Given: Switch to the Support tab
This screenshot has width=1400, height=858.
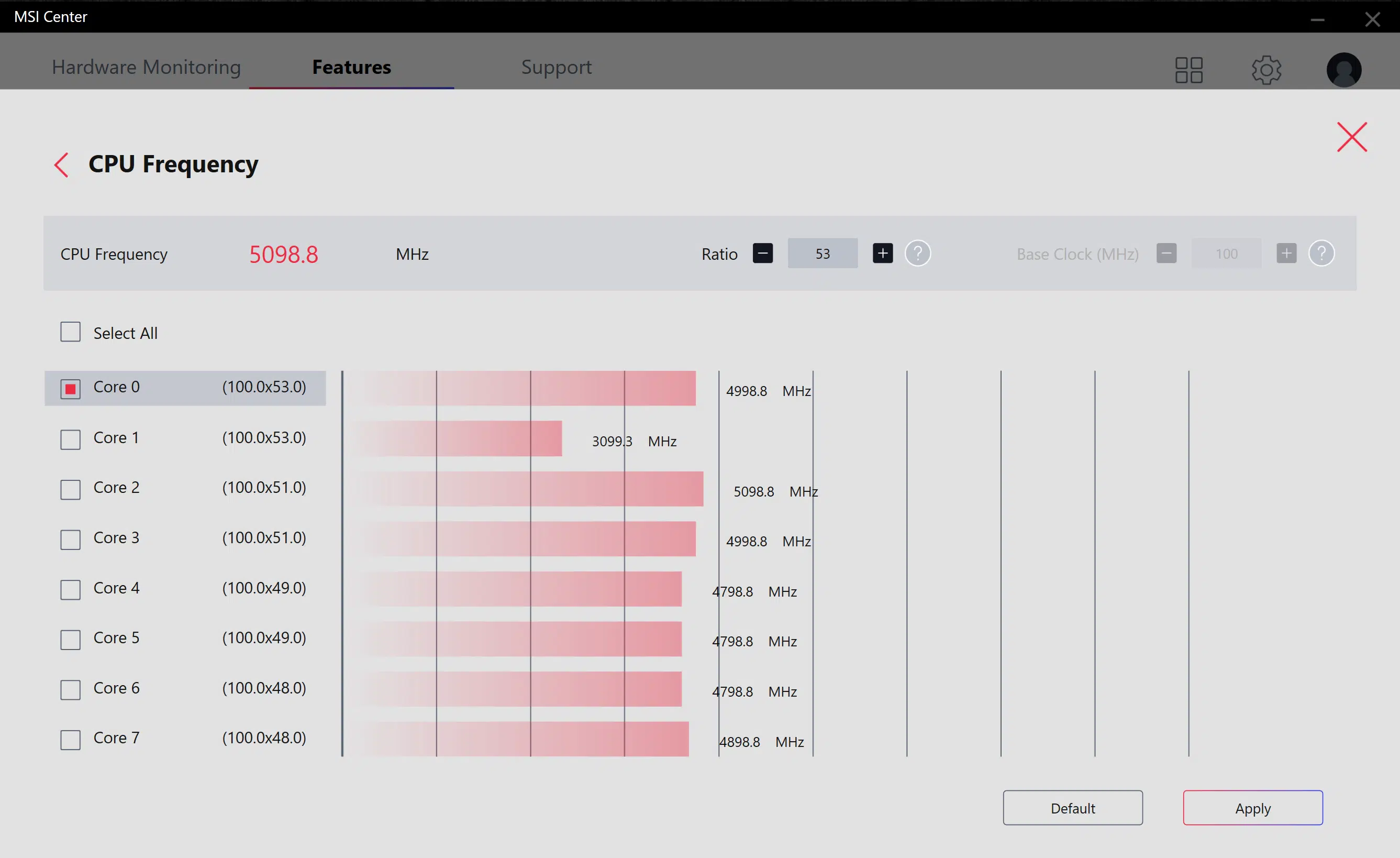Looking at the screenshot, I should [556, 67].
